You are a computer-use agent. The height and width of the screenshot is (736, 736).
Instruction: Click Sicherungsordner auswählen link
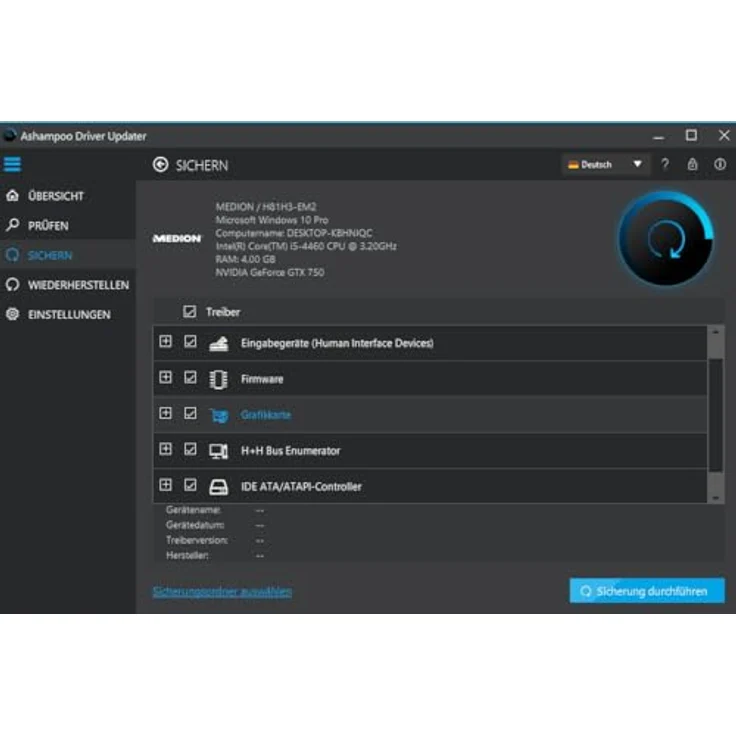[222, 592]
